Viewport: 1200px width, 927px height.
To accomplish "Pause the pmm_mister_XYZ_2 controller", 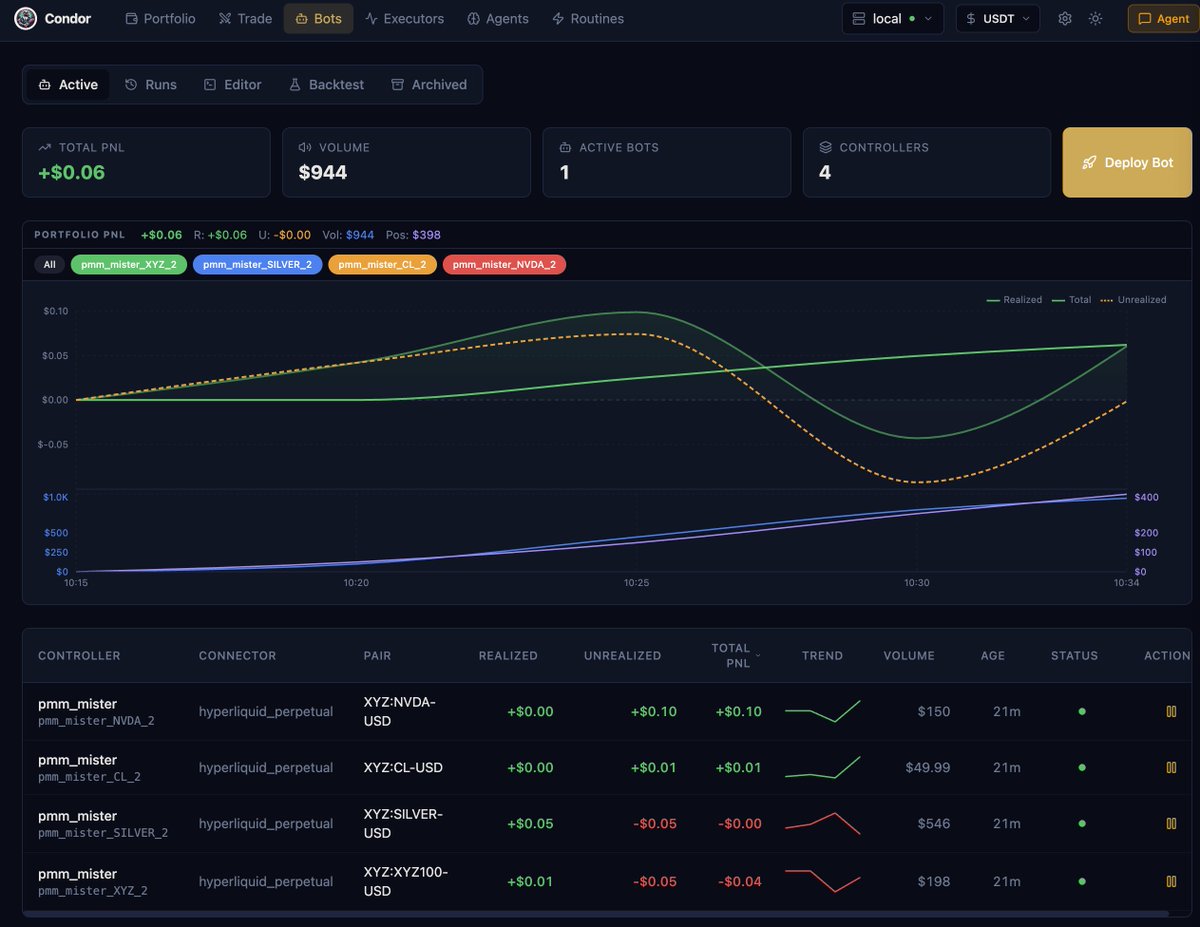I will [x=1171, y=882].
